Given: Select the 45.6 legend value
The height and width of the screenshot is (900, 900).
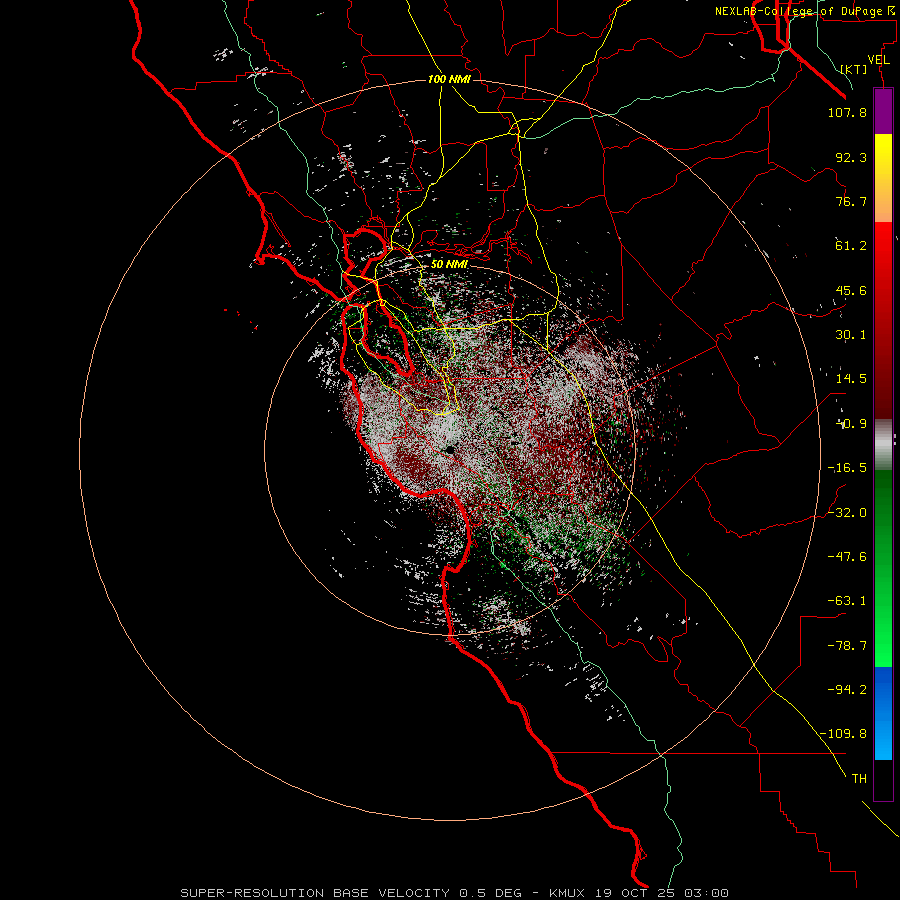Looking at the screenshot, I should [851, 290].
